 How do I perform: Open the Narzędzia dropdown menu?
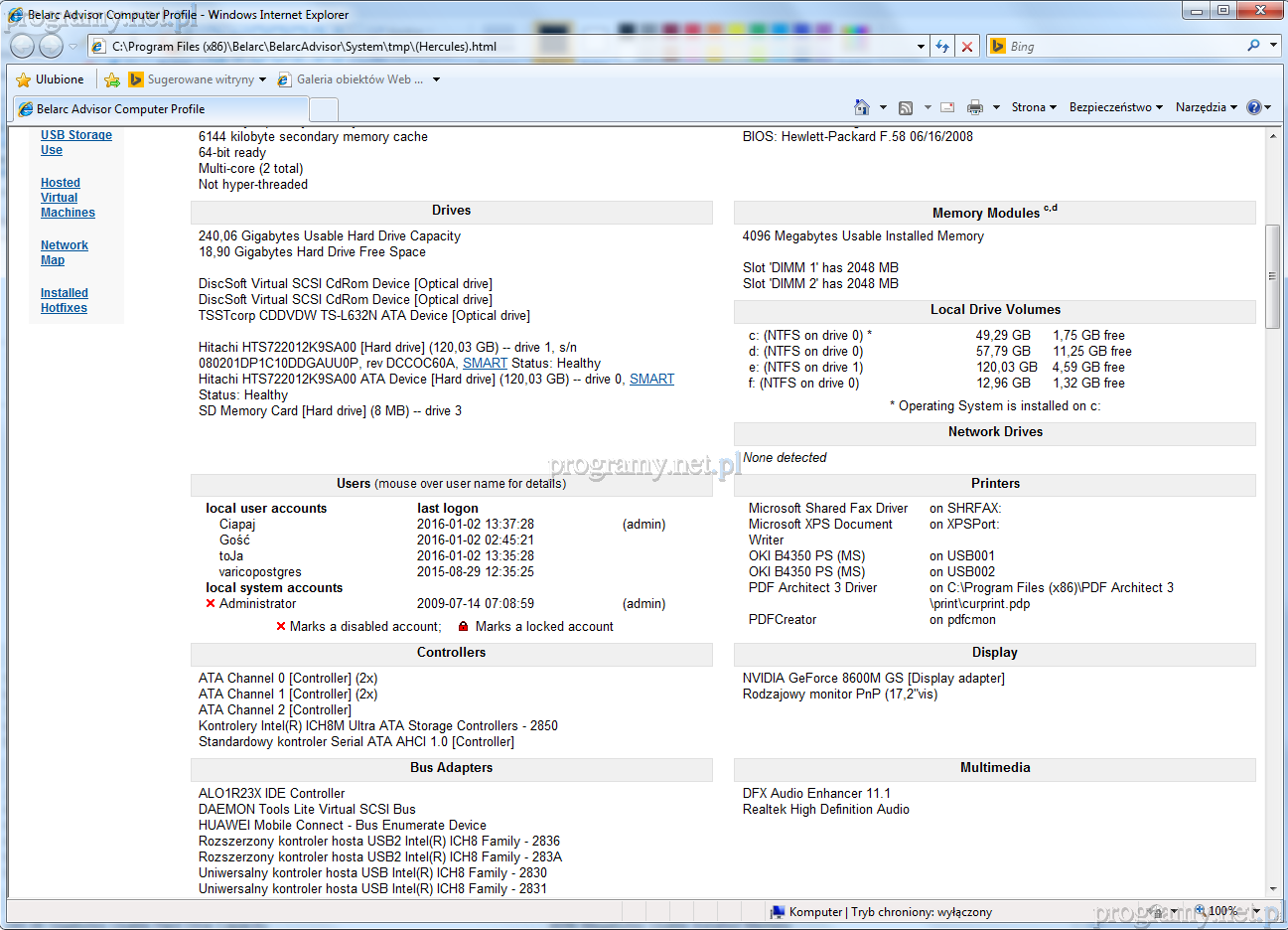coord(1206,107)
